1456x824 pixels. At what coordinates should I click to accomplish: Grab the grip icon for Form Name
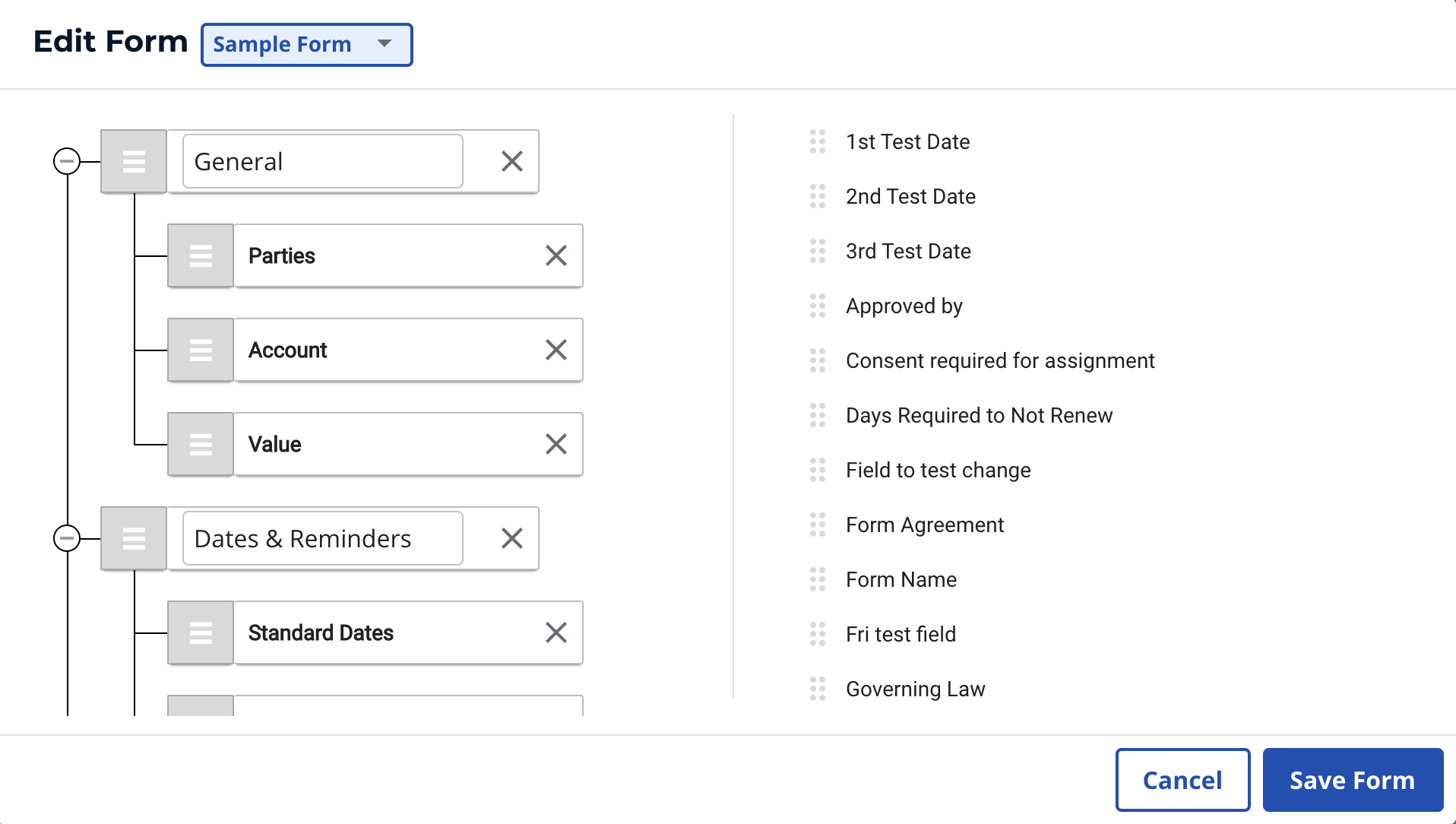(x=818, y=579)
